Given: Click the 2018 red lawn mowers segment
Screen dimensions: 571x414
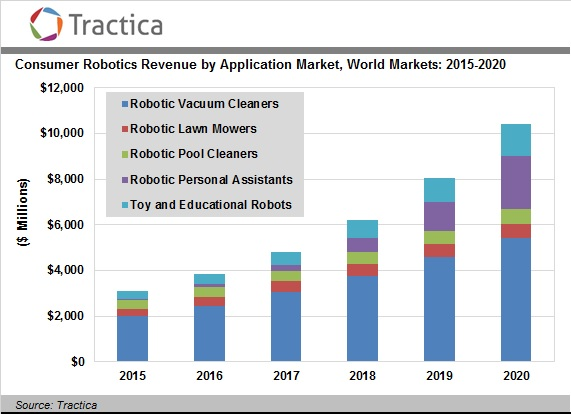Looking at the screenshot, I should tap(362, 270).
